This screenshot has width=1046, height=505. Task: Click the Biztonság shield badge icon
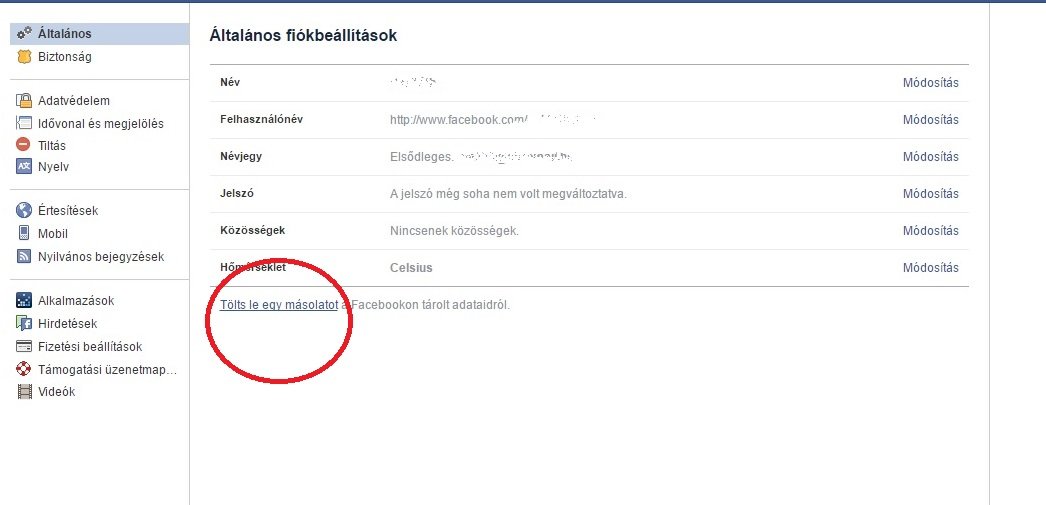click(x=25, y=57)
